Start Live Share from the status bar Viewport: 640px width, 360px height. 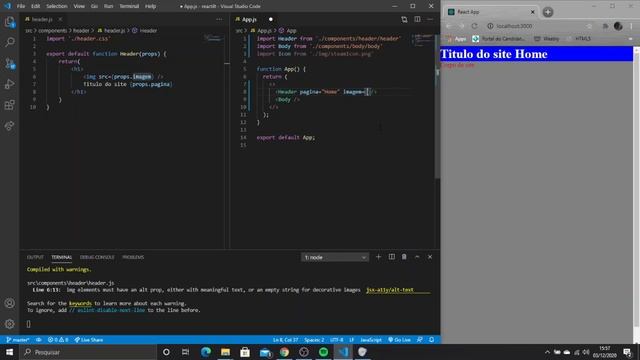point(89,340)
